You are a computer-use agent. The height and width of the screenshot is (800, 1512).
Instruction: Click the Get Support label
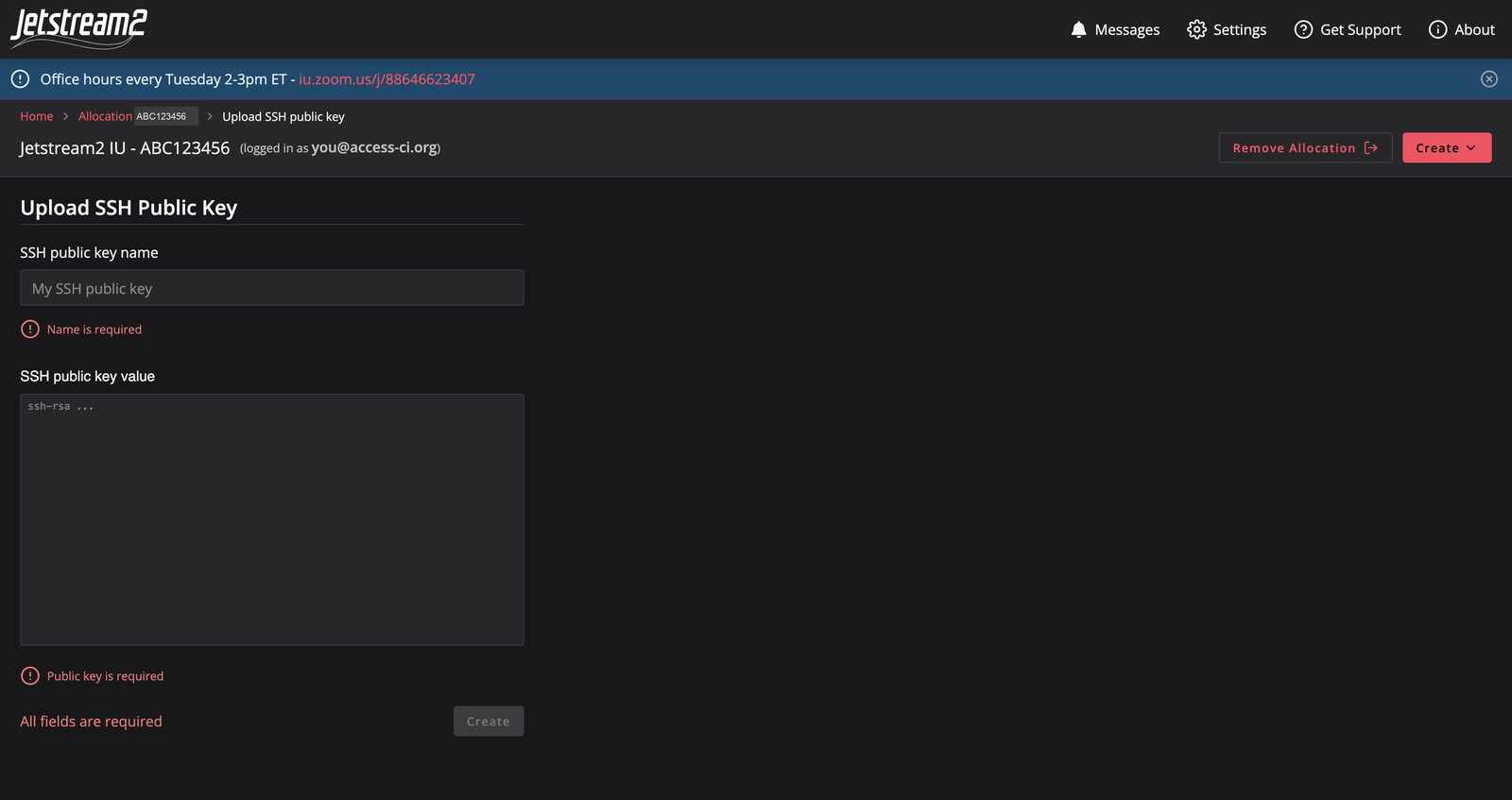point(1361,30)
